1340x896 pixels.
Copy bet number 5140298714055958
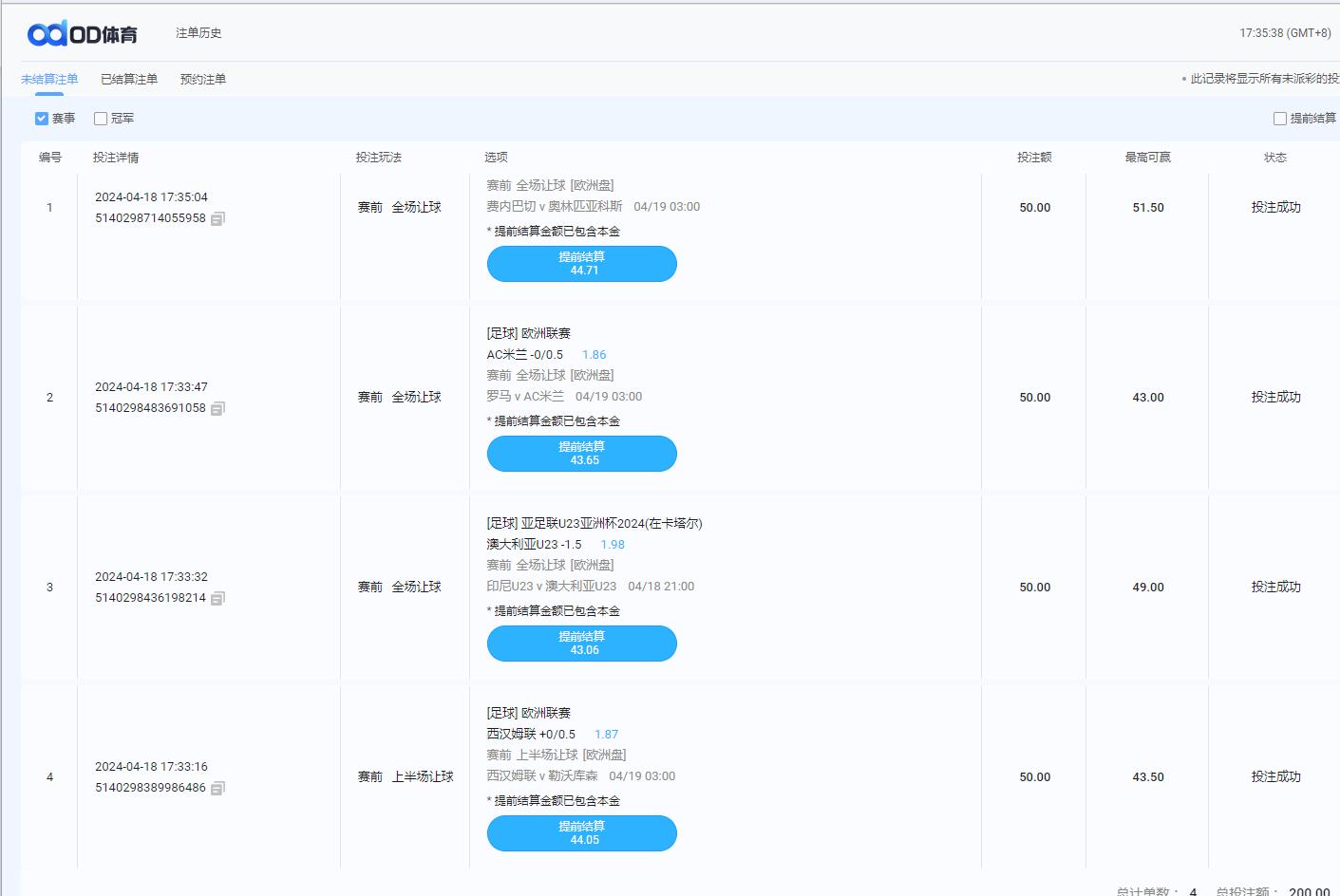pyautogui.click(x=217, y=219)
